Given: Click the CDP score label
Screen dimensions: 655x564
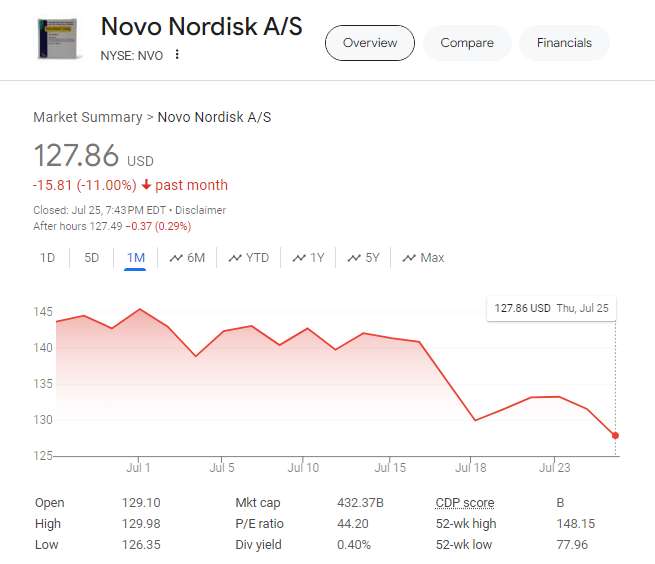Looking at the screenshot, I should point(464,503).
